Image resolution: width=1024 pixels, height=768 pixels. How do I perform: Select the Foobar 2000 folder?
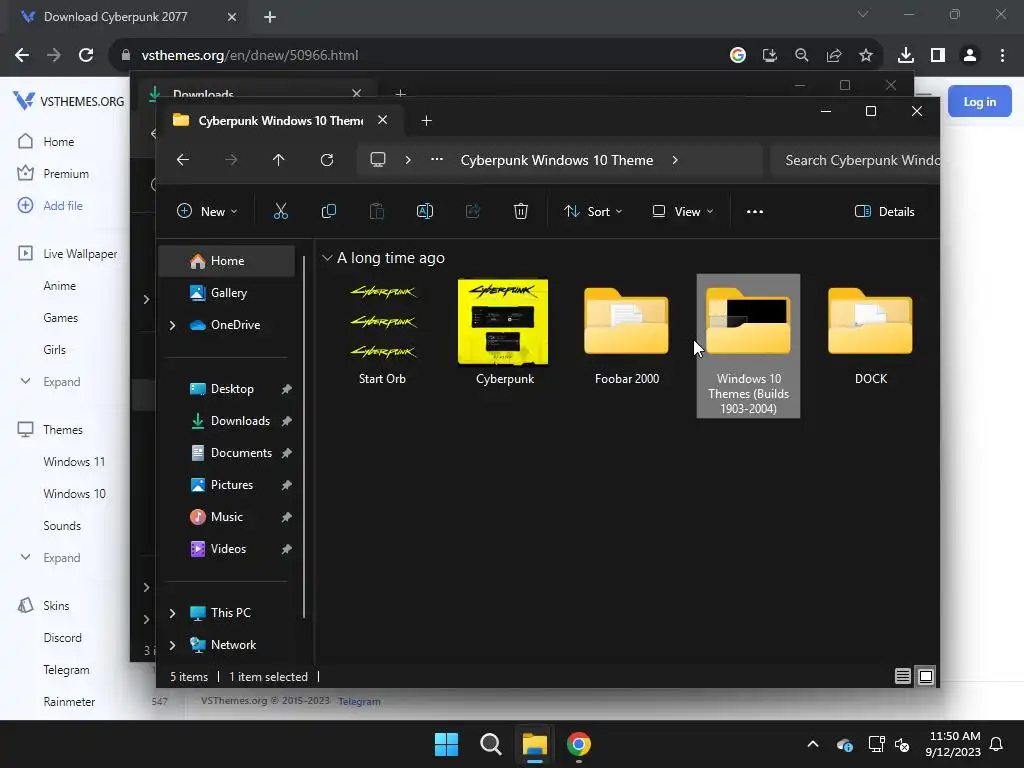pyautogui.click(x=626, y=332)
